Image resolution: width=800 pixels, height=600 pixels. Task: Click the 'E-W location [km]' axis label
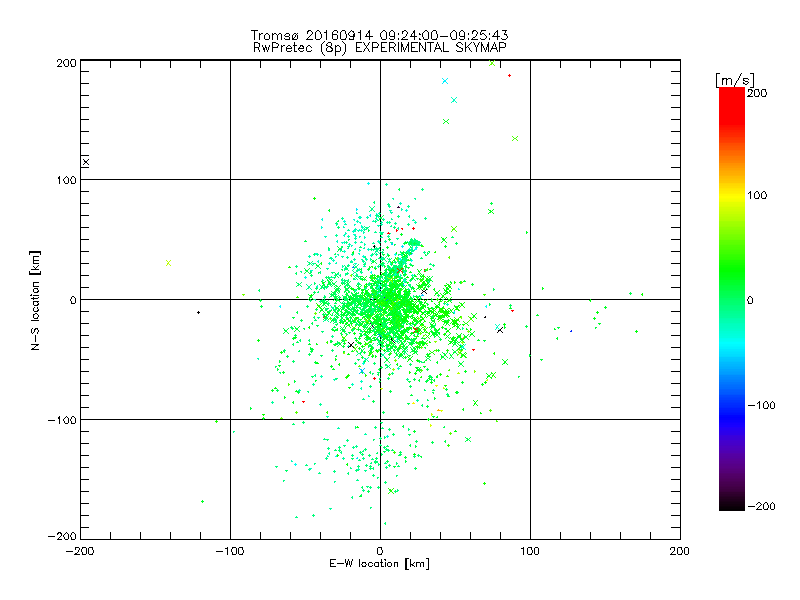pyautogui.click(x=379, y=564)
